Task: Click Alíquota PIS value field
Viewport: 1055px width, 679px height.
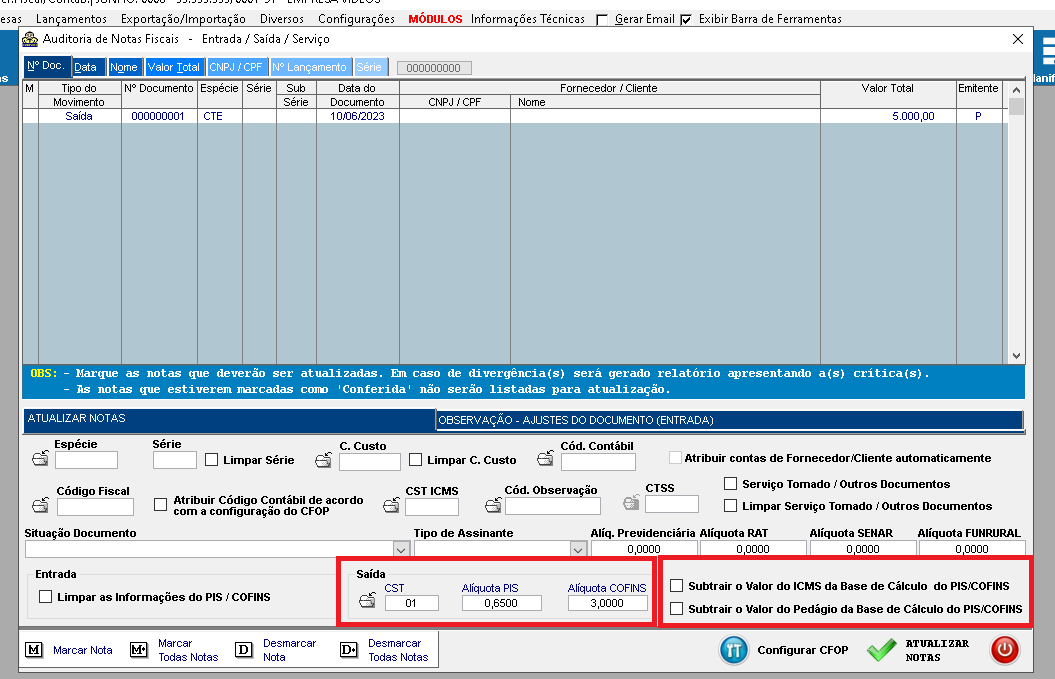Action: [x=501, y=603]
